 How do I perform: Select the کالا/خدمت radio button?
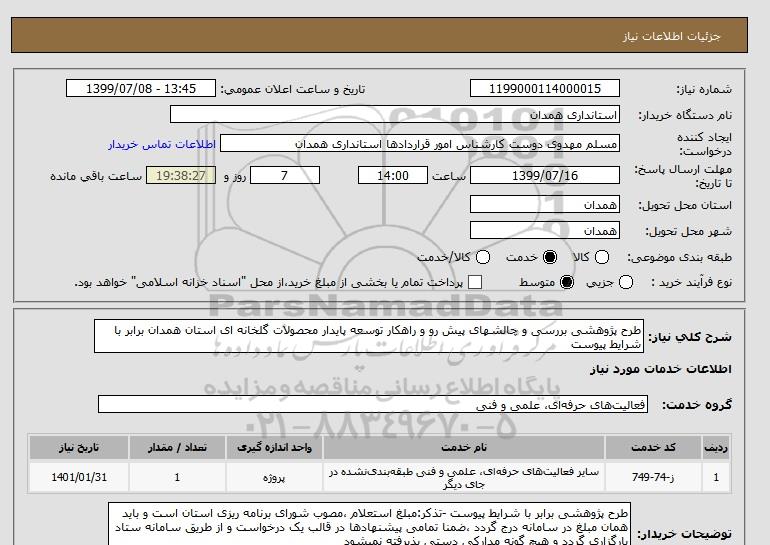[483, 257]
